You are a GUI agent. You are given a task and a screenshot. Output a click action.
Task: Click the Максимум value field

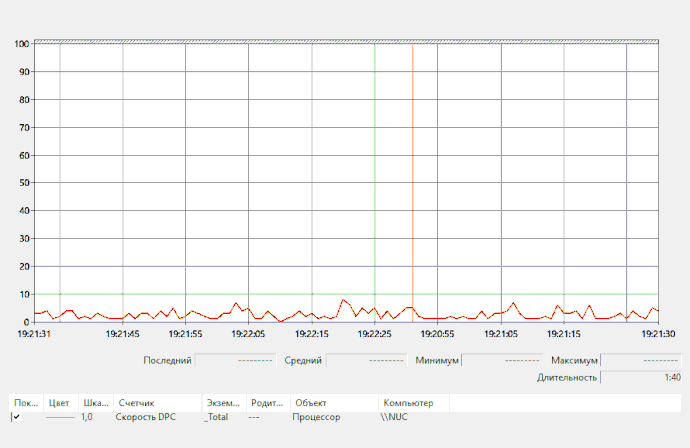tap(640, 360)
